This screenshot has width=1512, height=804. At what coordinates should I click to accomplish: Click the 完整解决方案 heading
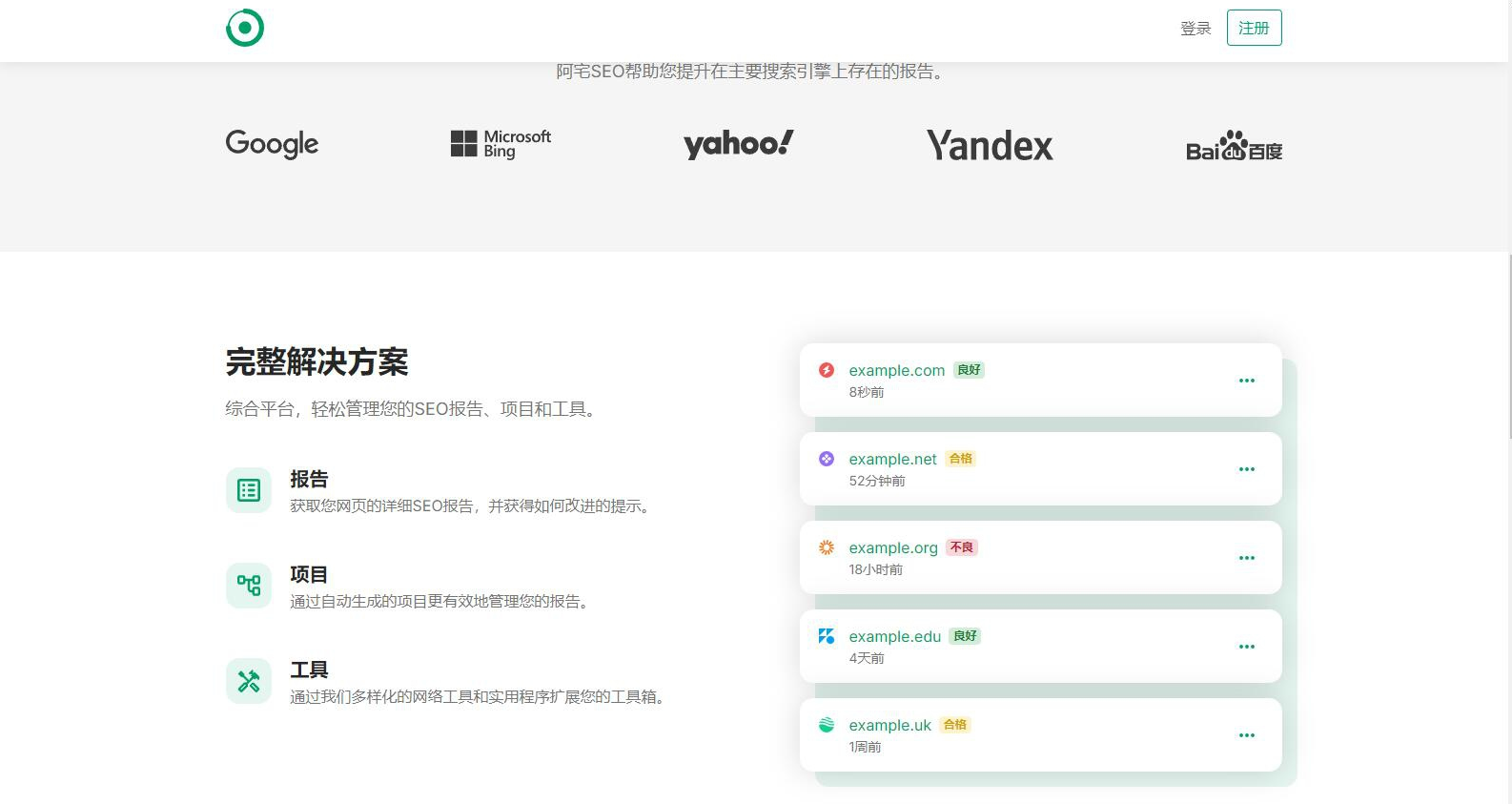tap(317, 362)
